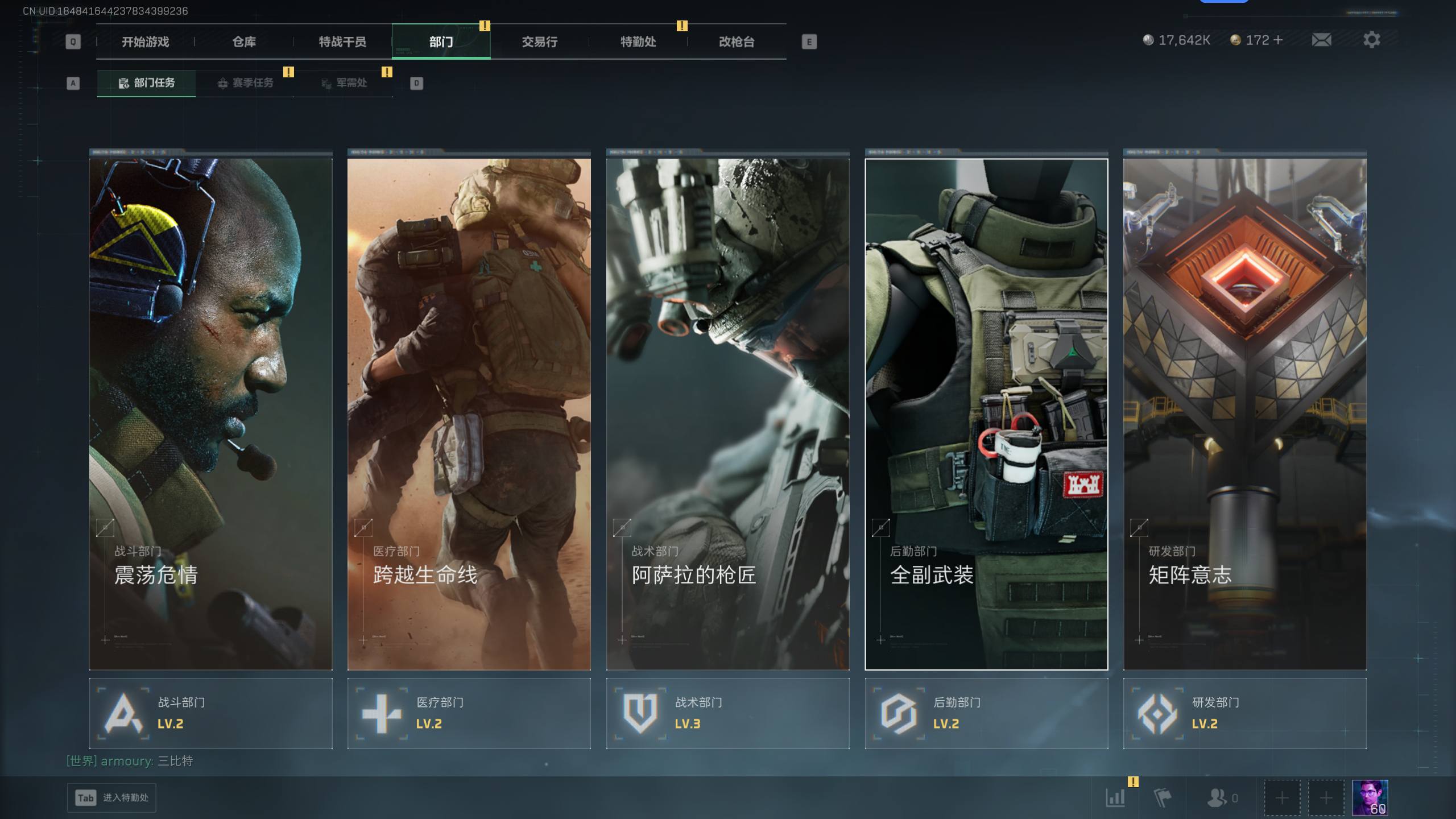Open the settings gear icon
Screen dimensions: 1456x819
coord(1371,40)
